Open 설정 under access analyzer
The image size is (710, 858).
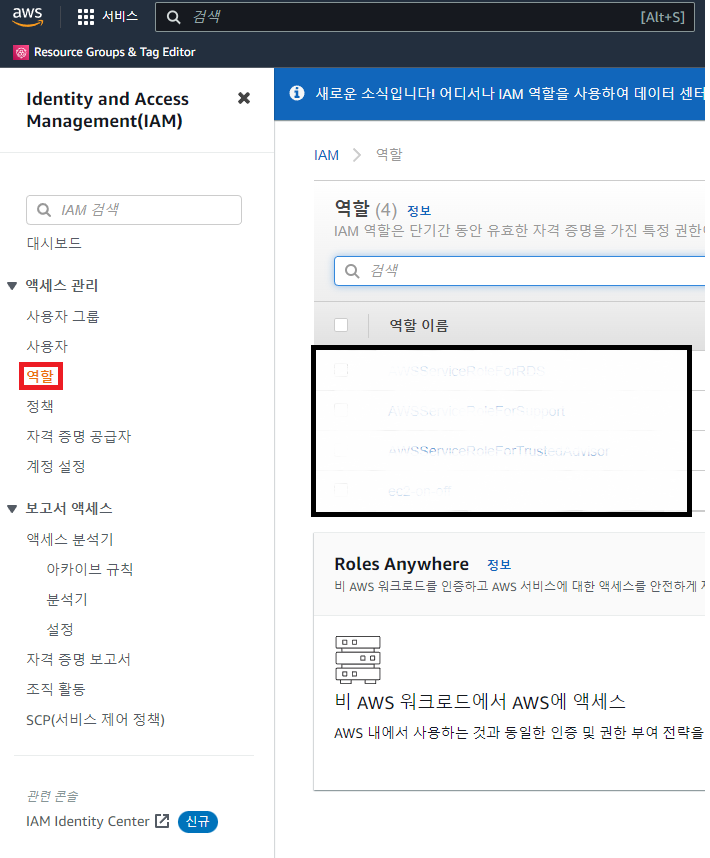point(60,629)
